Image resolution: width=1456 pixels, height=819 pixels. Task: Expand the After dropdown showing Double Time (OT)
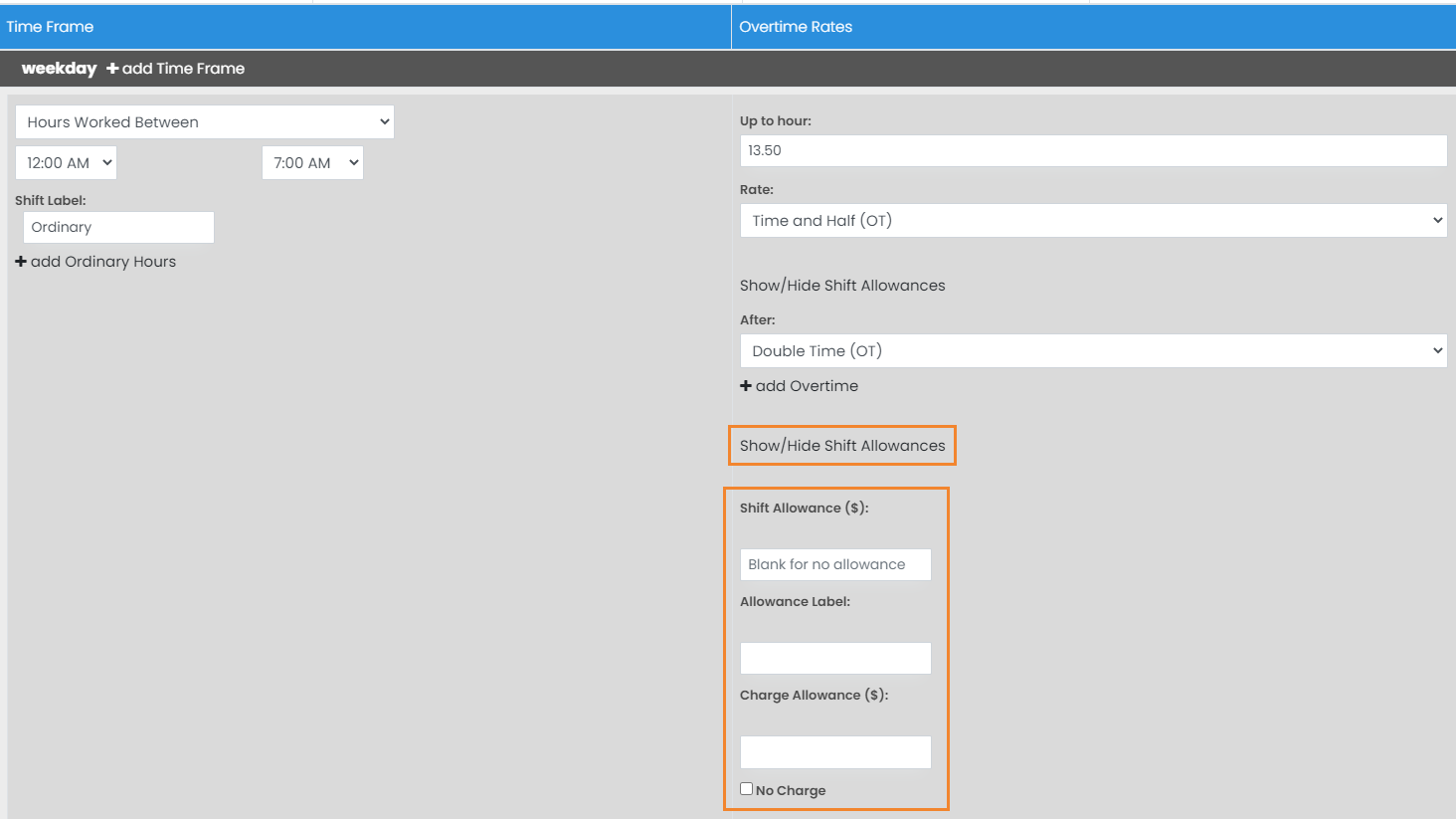(1093, 351)
